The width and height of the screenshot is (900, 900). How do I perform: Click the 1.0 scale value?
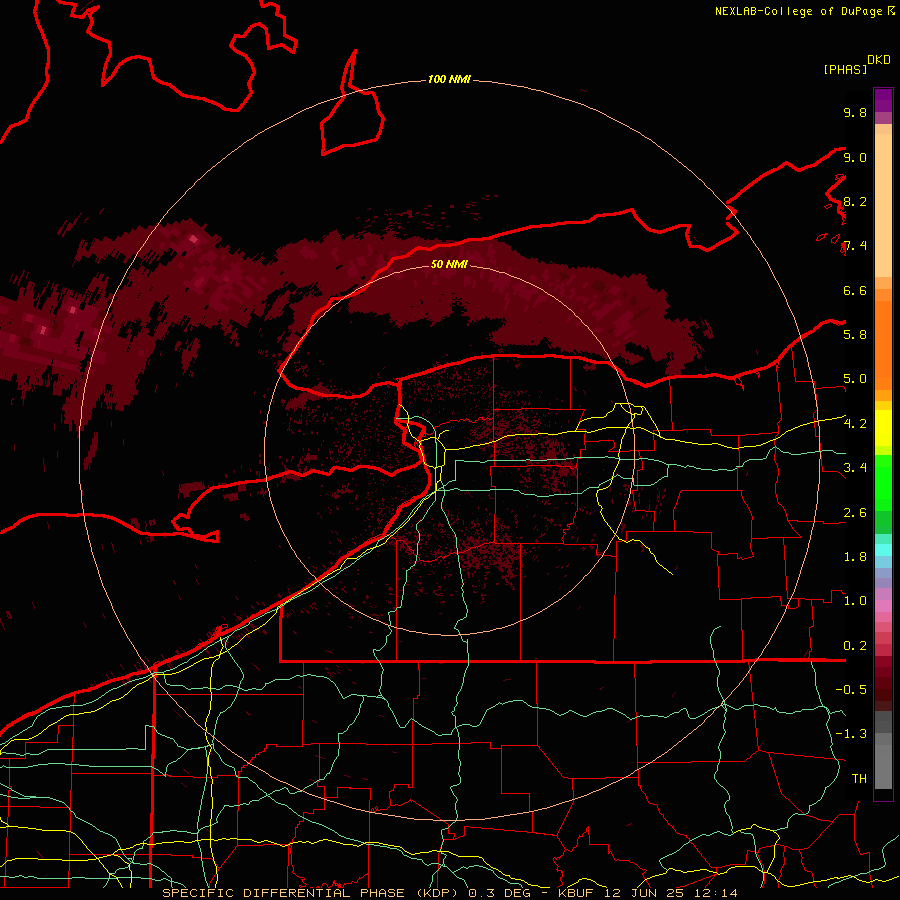(x=855, y=601)
